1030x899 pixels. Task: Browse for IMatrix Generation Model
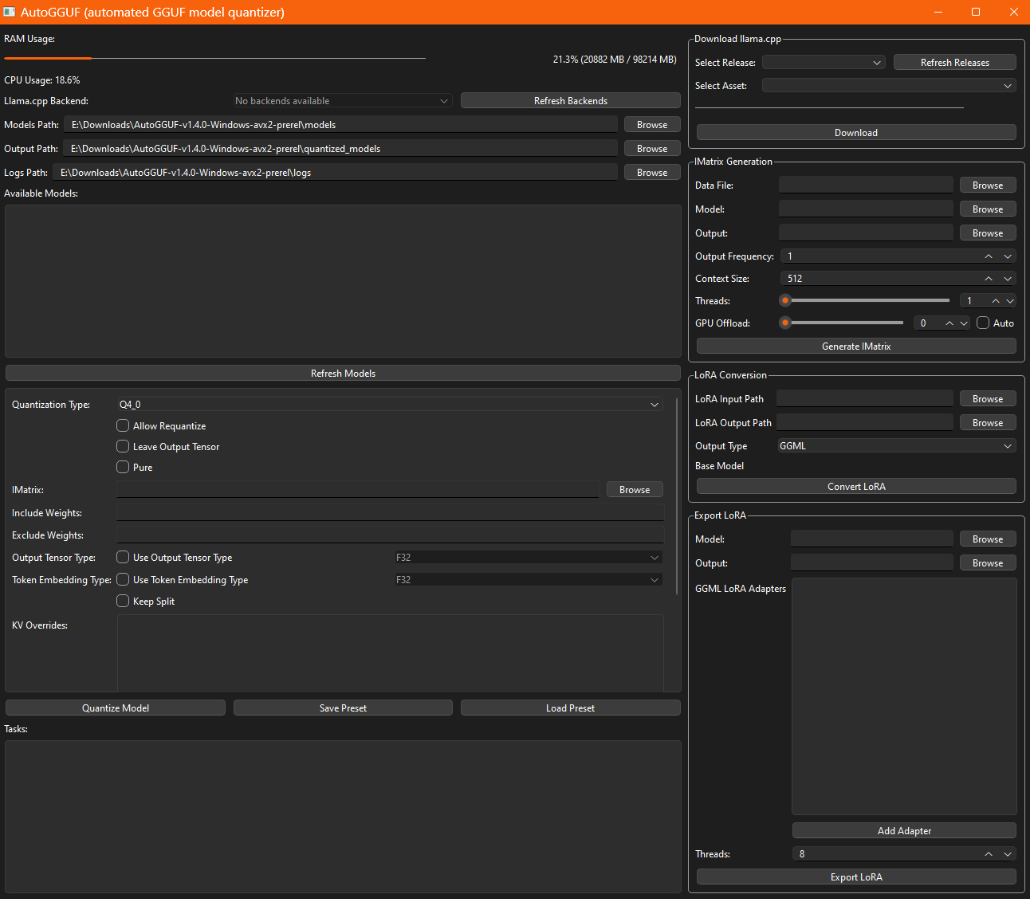(987, 209)
